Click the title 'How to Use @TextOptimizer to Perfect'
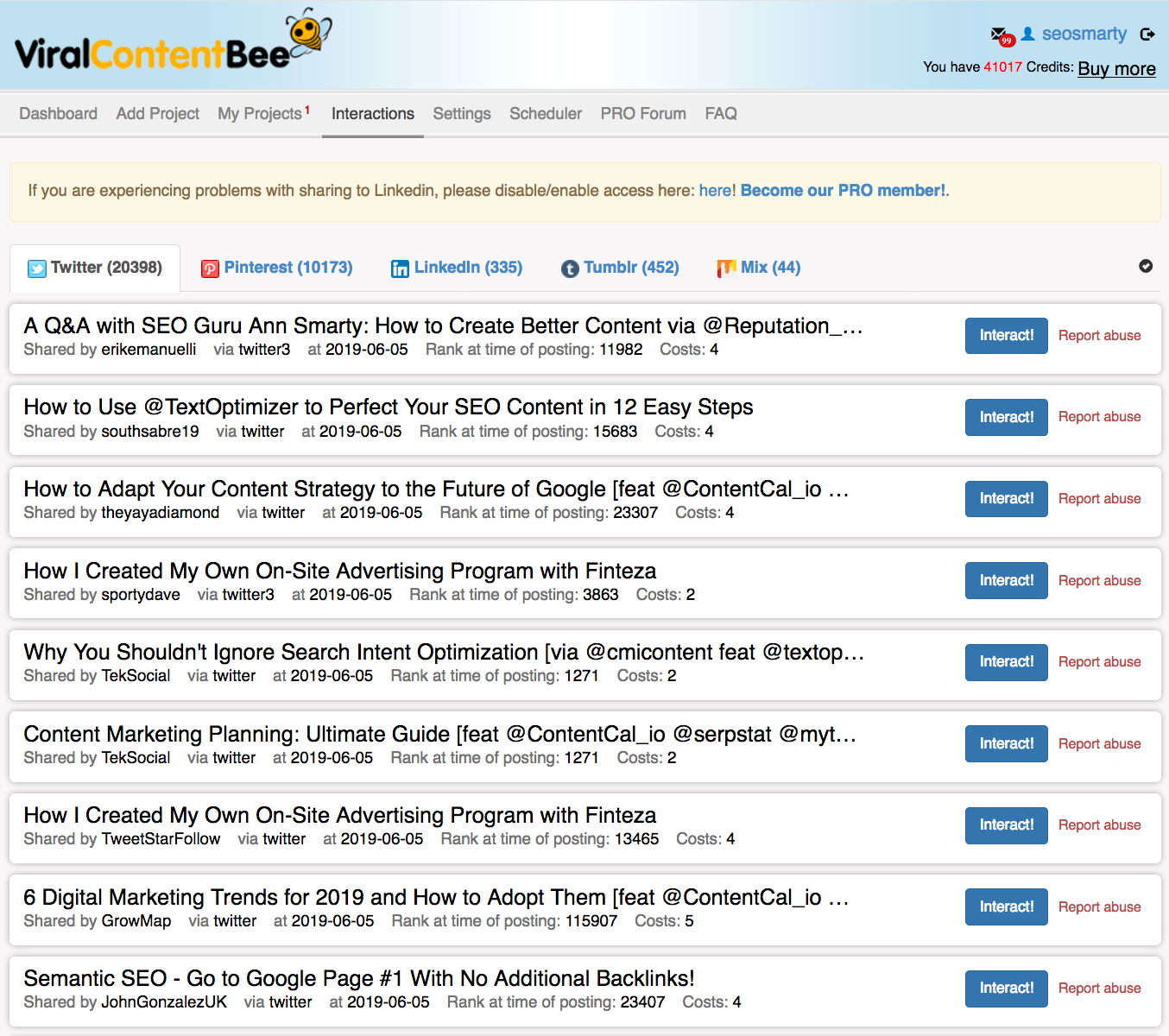The height and width of the screenshot is (1036, 1169). [x=389, y=407]
